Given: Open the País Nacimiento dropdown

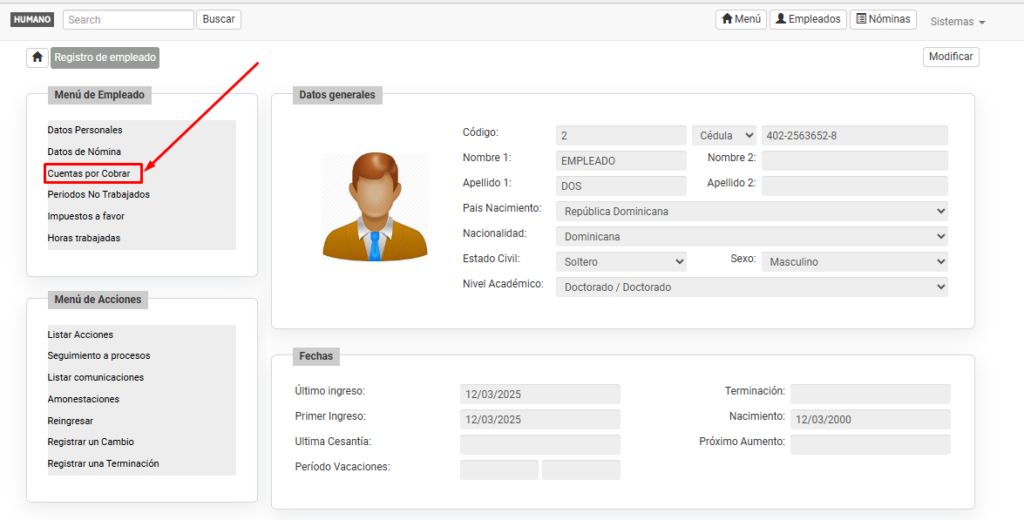Looking at the screenshot, I should (x=751, y=211).
